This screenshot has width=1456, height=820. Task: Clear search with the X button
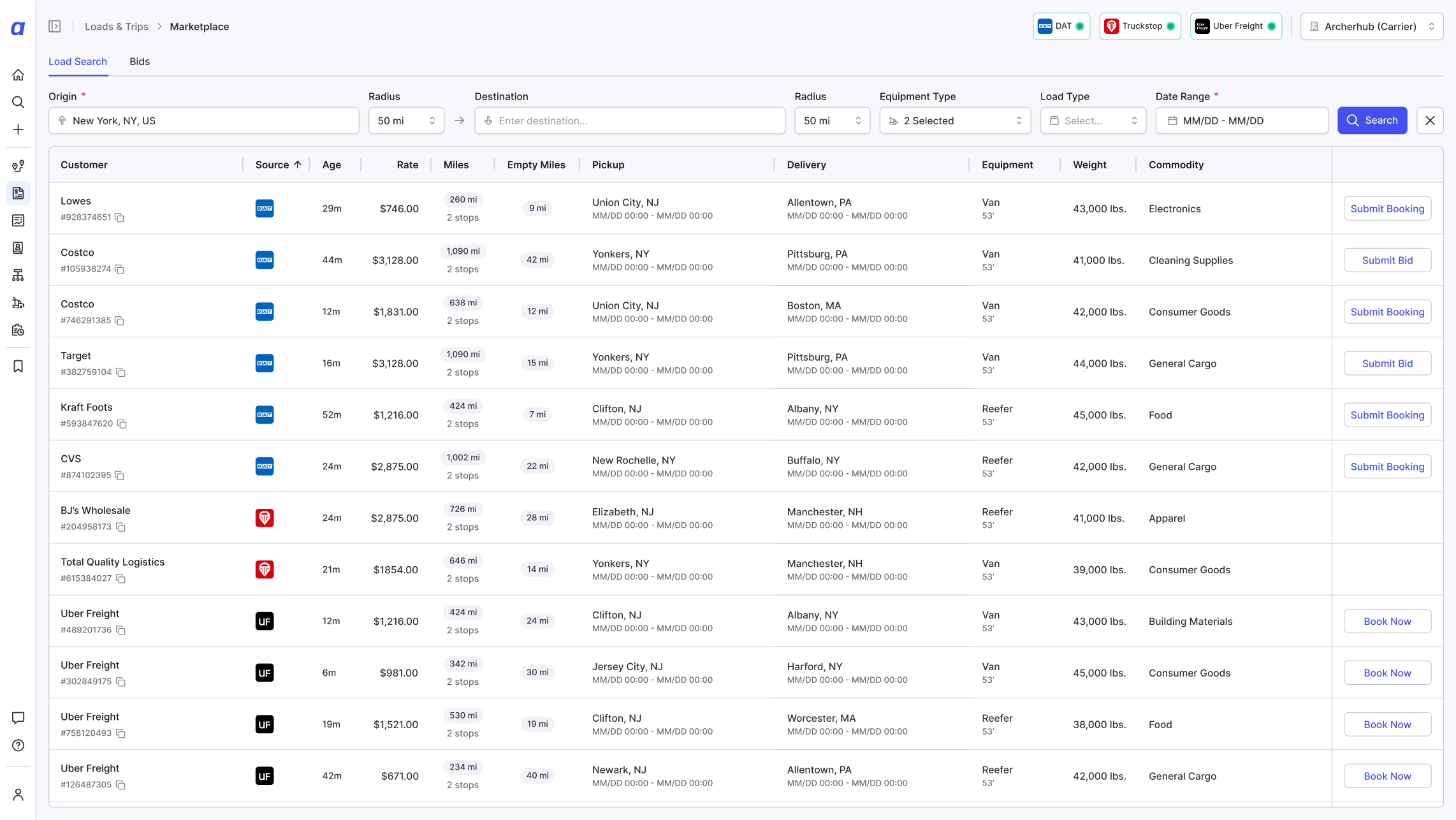click(x=1430, y=121)
